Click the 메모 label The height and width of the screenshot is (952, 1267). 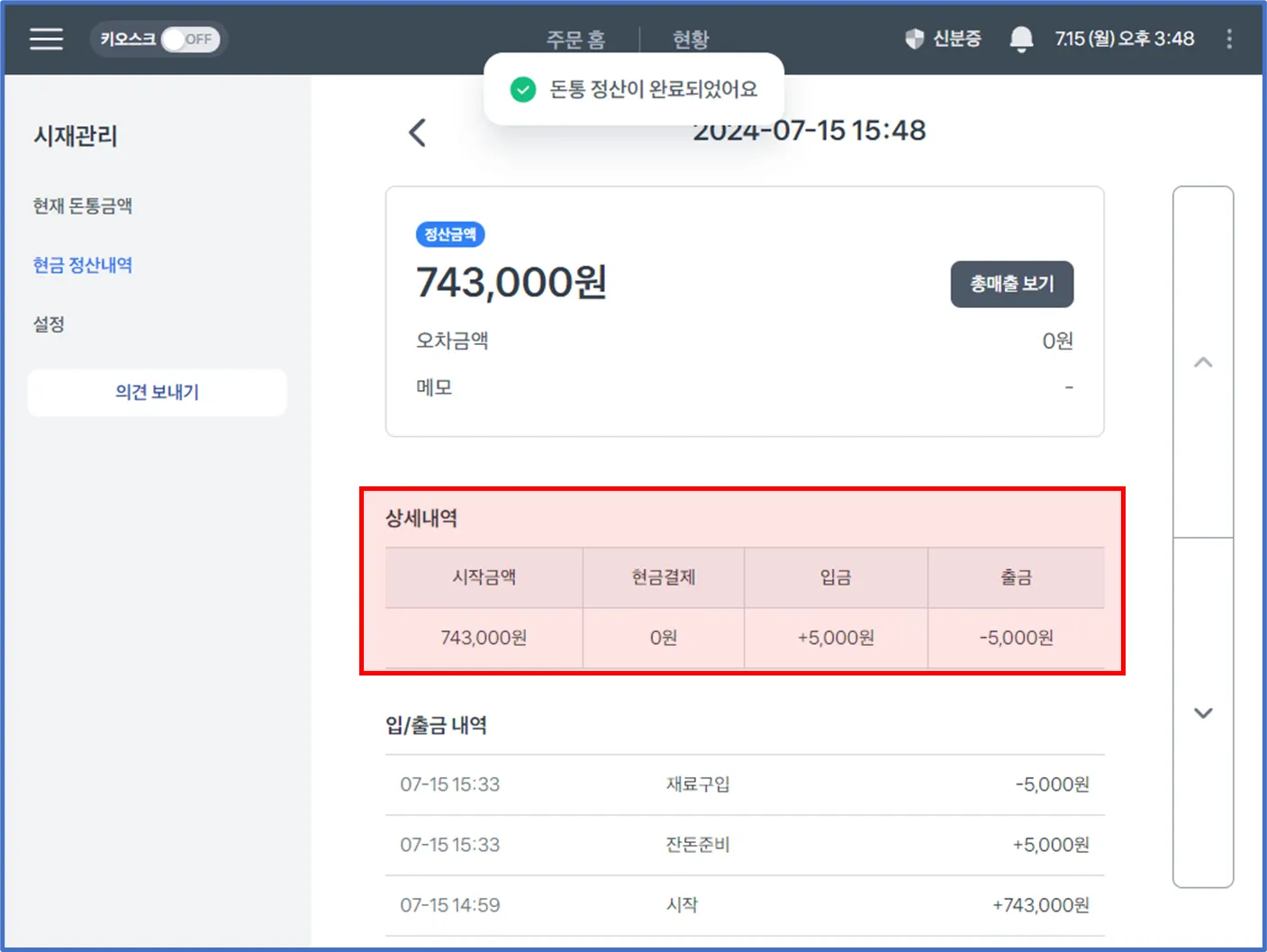[434, 387]
